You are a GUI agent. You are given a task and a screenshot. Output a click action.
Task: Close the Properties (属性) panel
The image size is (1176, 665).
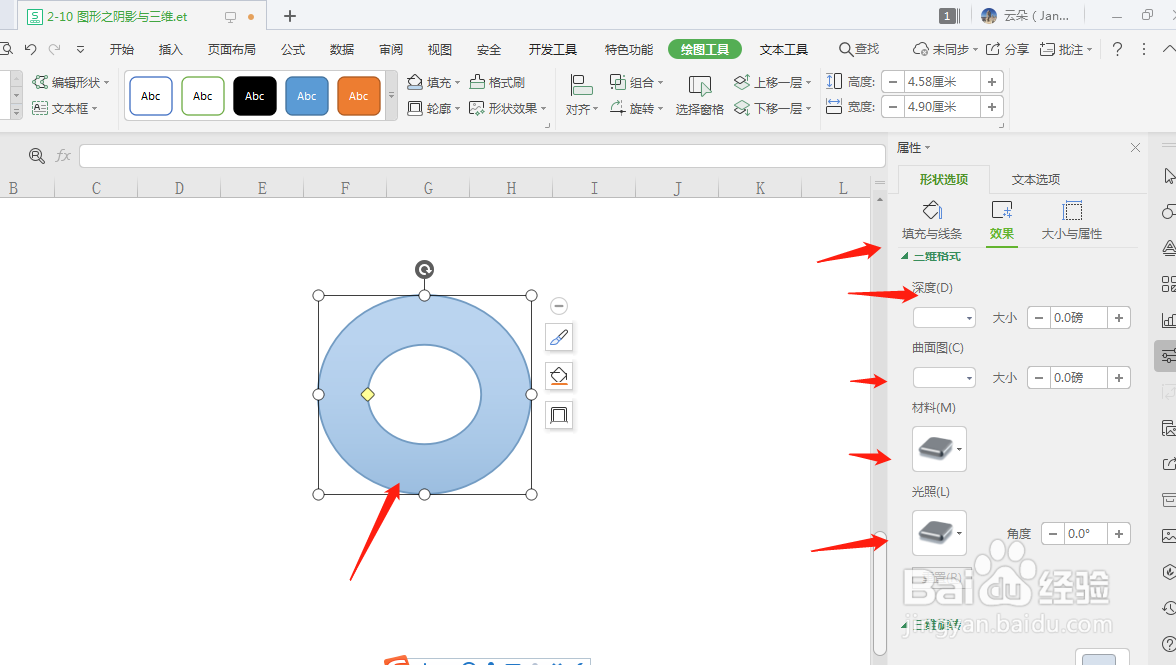tap(1135, 148)
